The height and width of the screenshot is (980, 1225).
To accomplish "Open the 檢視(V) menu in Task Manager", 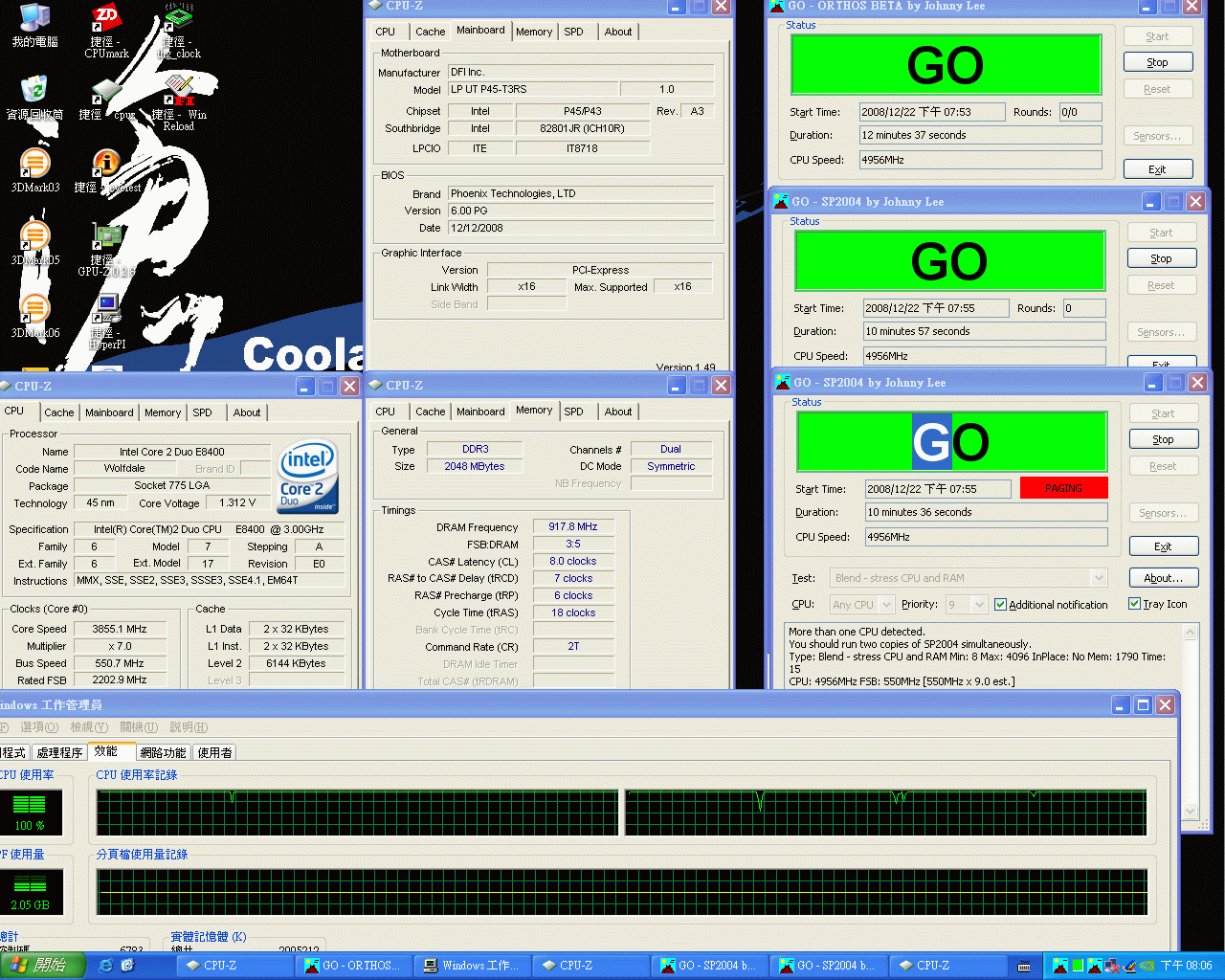I will [89, 727].
